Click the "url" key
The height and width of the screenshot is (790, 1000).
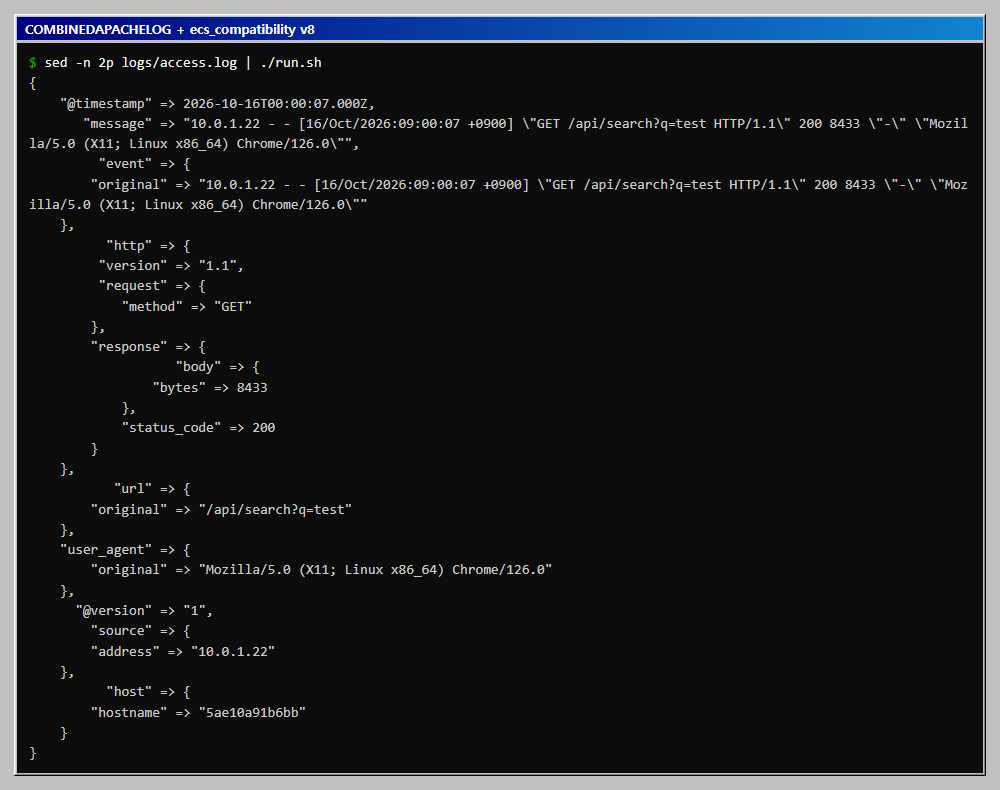pyautogui.click(x=133, y=488)
